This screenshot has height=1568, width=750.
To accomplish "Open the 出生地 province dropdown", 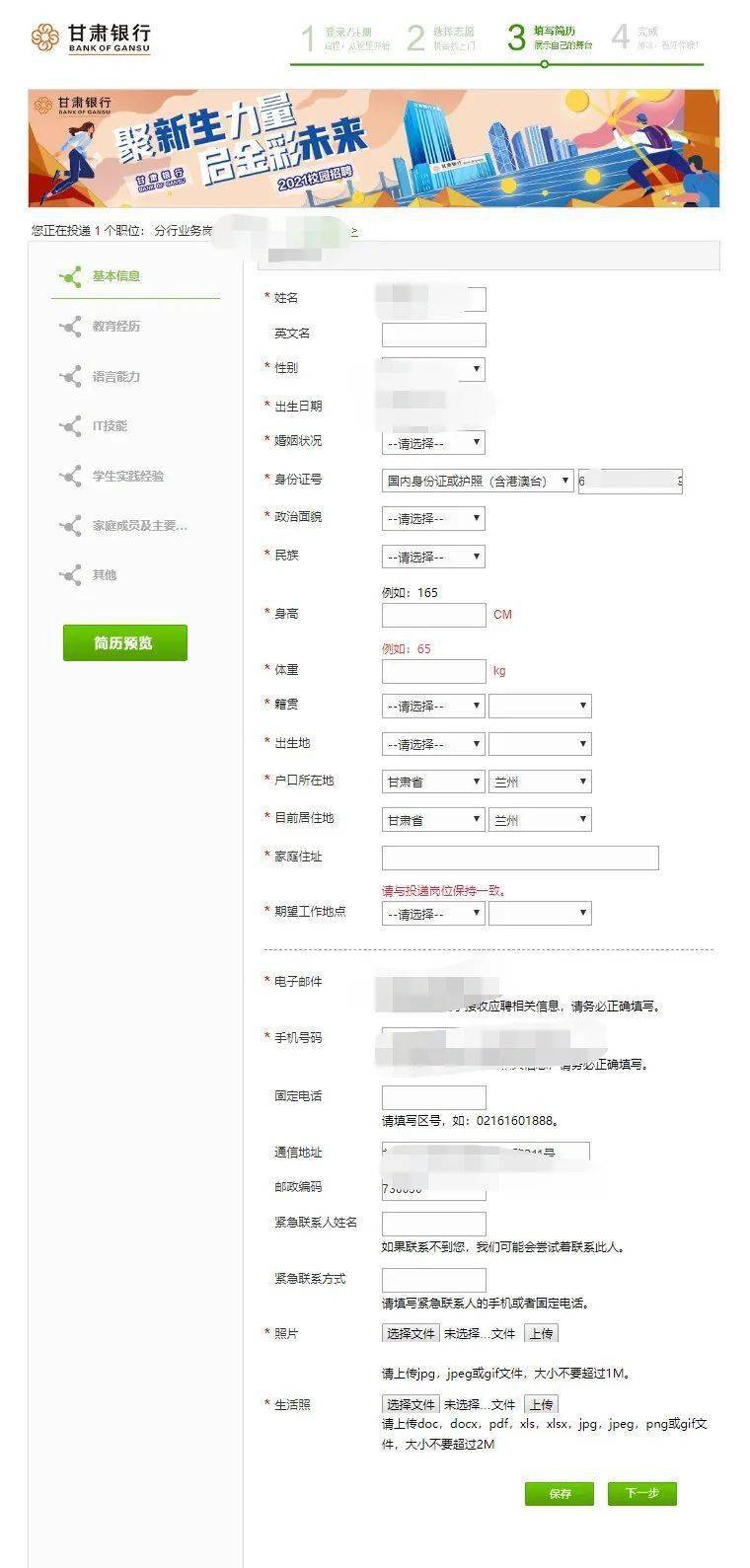I will pyautogui.click(x=433, y=744).
